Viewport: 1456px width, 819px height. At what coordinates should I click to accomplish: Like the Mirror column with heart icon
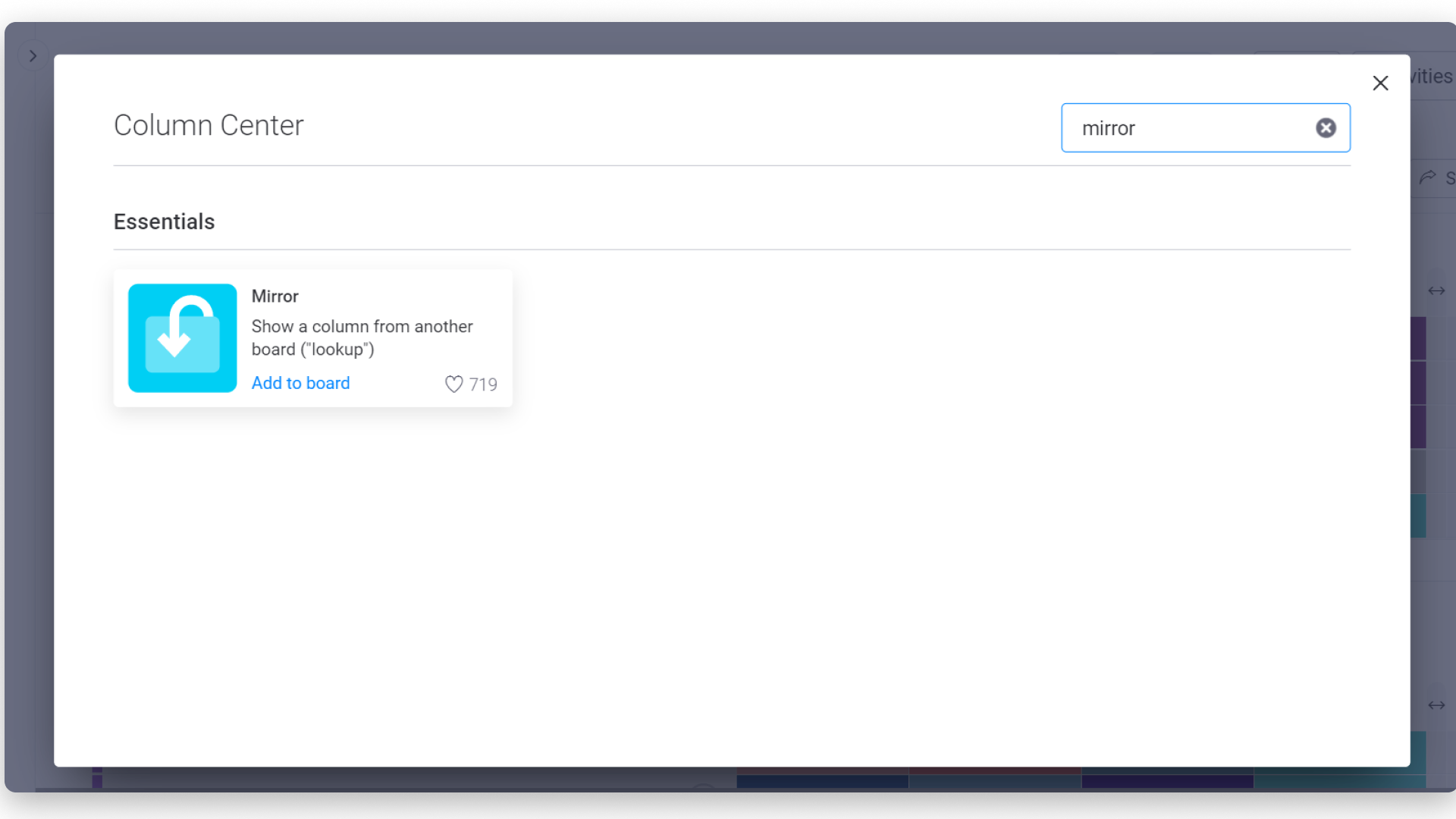point(453,384)
